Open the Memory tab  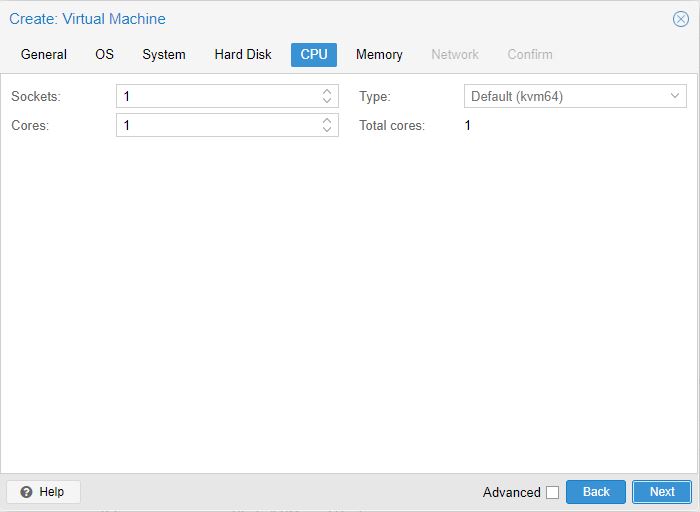point(379,55)
